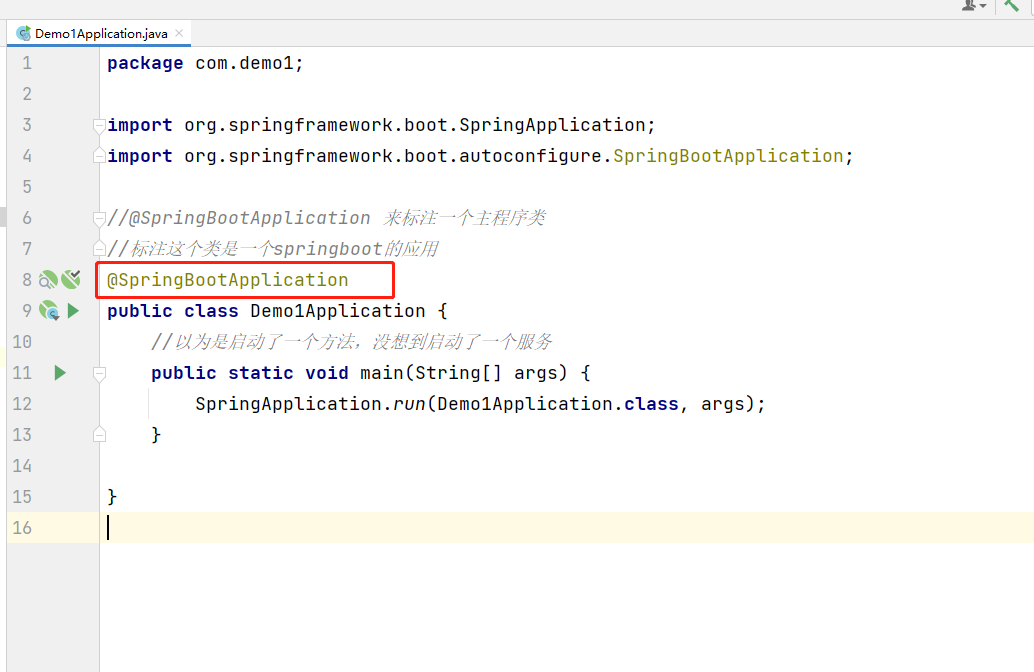Image resolution: width=1034 pixels, height=672 pixels.
Task: Click the green Run arrow beside line 11
Action: click(x=60, y=373)
